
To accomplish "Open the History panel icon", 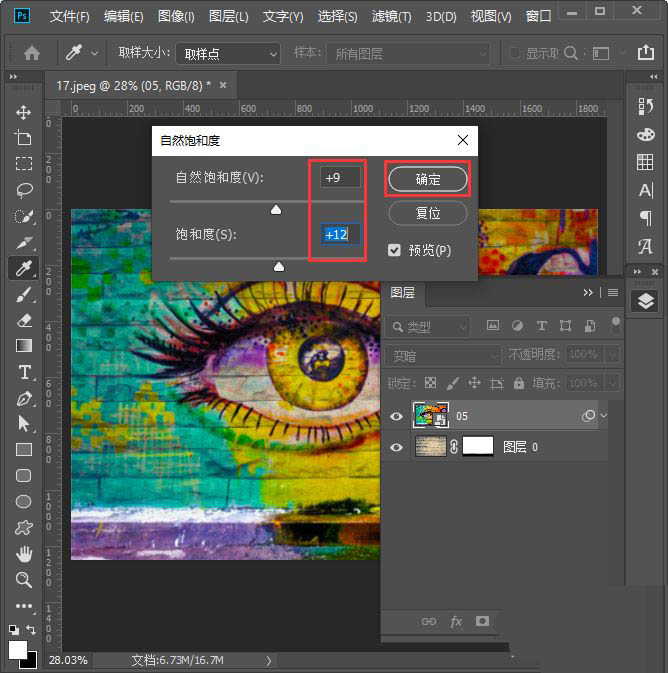I will point(645,106).
